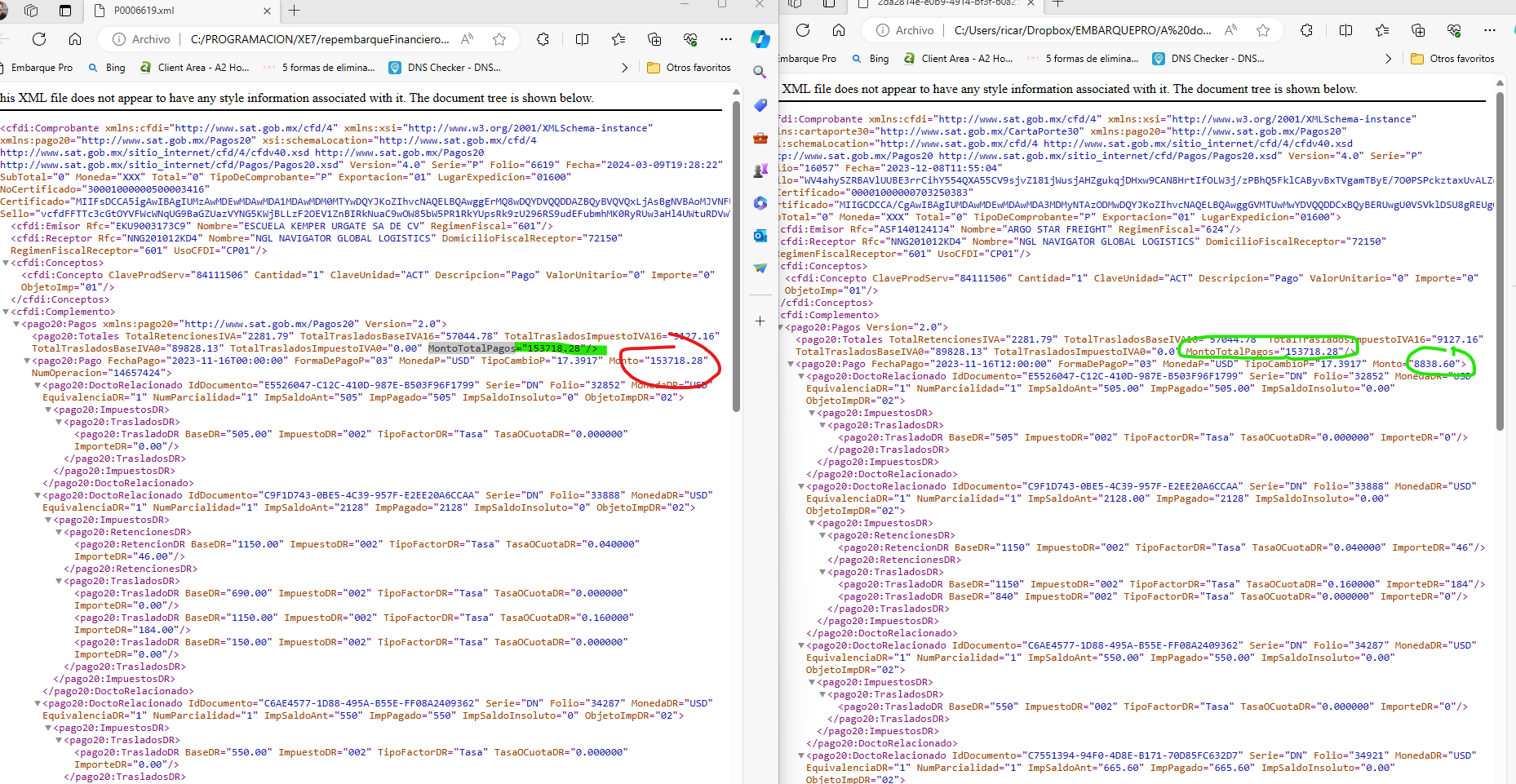Open Settings and more in left window
1516x784 pixels.
[726, 39]
